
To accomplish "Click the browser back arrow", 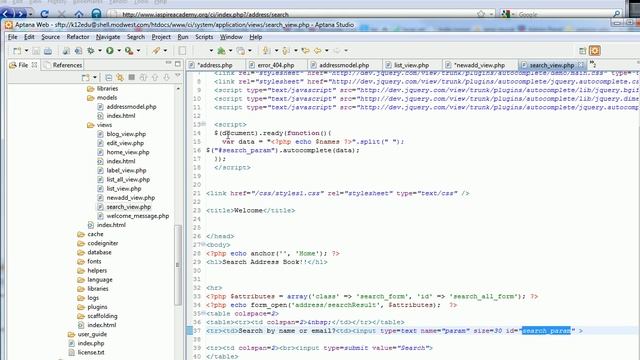I will (7, 14).
